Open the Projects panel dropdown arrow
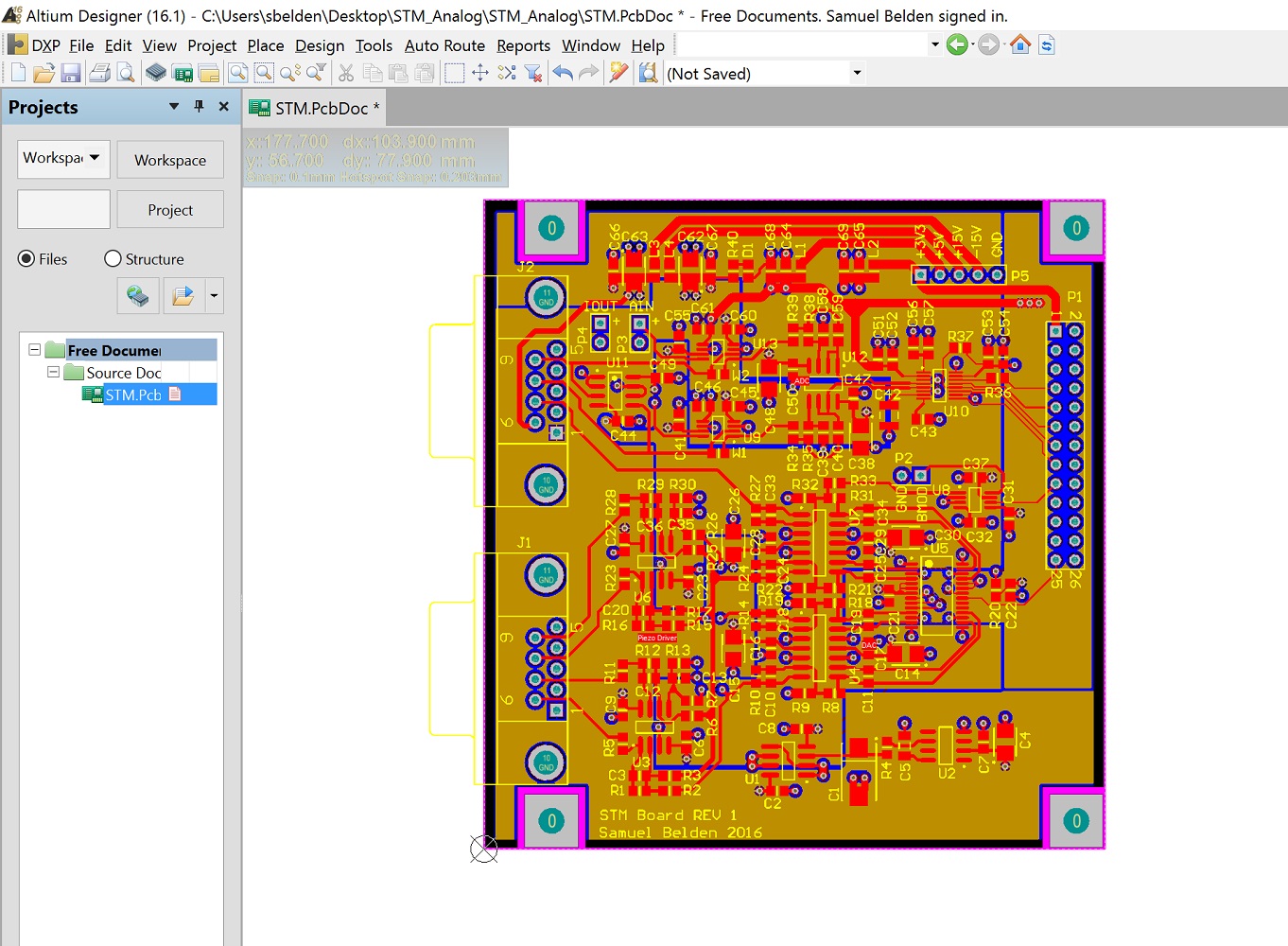Image resolution: width=1288 pixels, height=946 pixels. [174, 106]
